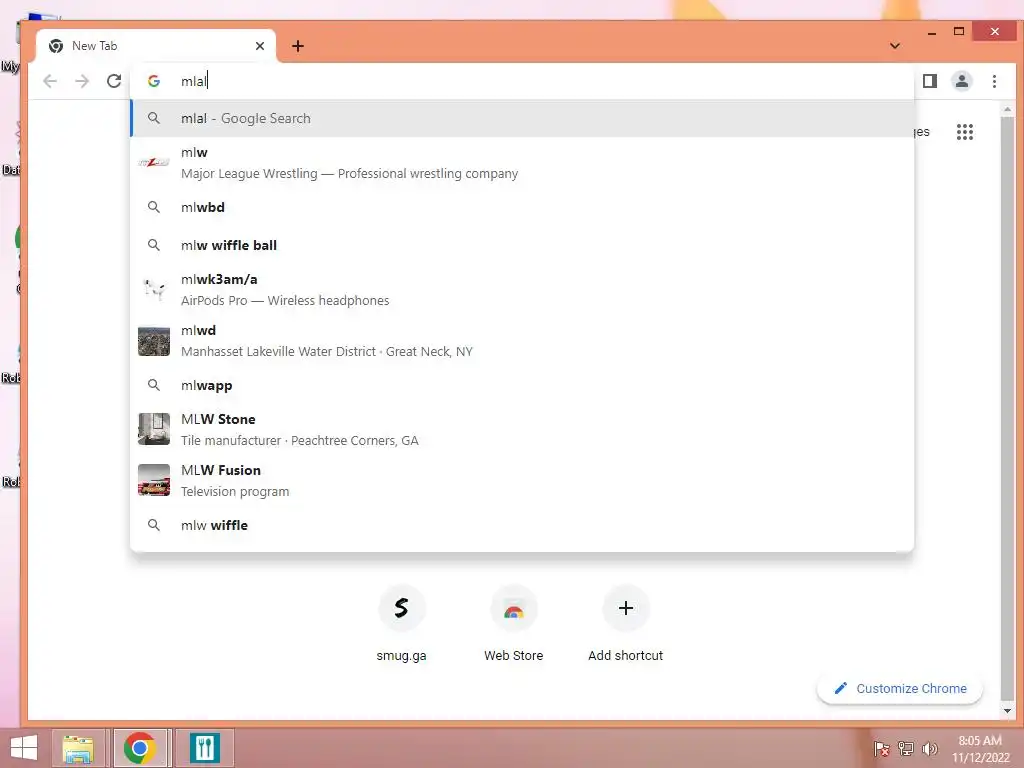The width and height of the screenshot is (1024, 768).
Task: Open the side panel icon
Action: pos(929,81)
